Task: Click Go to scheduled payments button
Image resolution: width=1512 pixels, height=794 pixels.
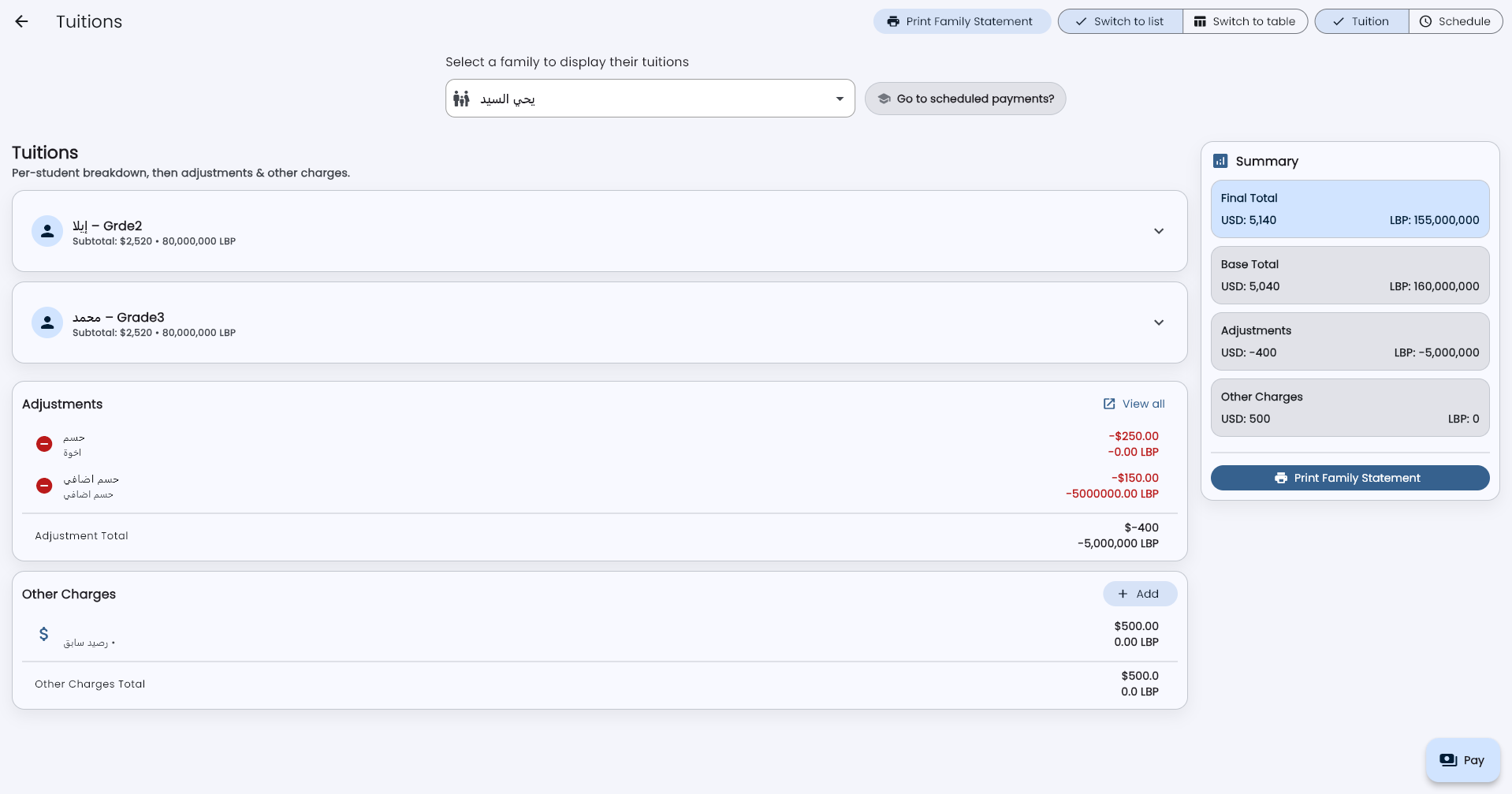Action: (x=965, y=99)
